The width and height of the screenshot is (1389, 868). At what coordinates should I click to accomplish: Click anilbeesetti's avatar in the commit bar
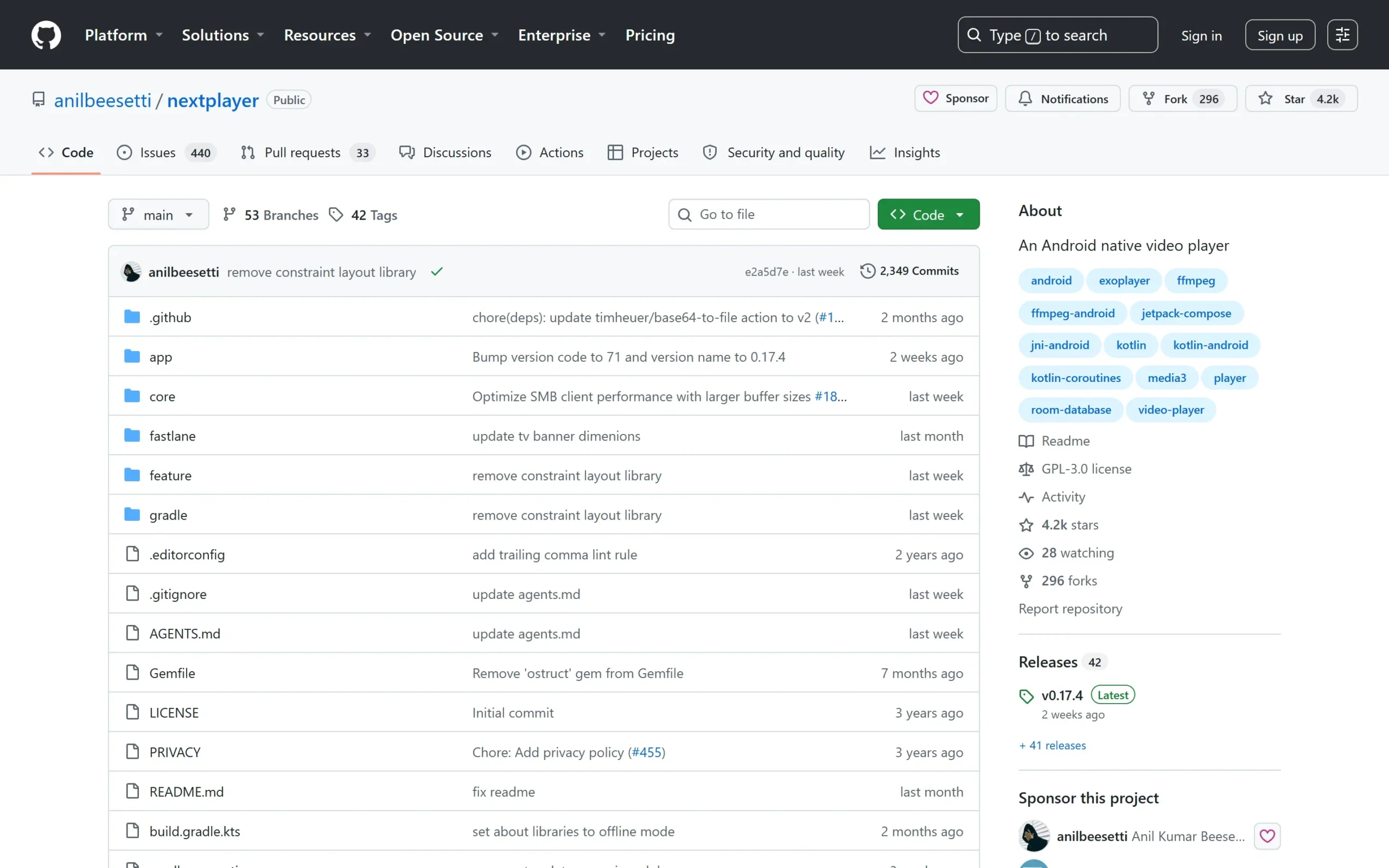131,272
